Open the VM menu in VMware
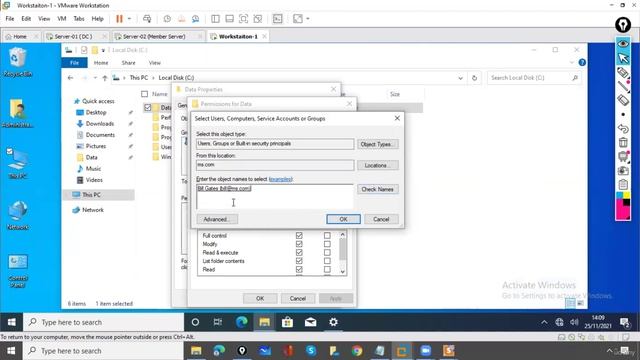Viewport: 640px width, 360px height. pos(62,19)
